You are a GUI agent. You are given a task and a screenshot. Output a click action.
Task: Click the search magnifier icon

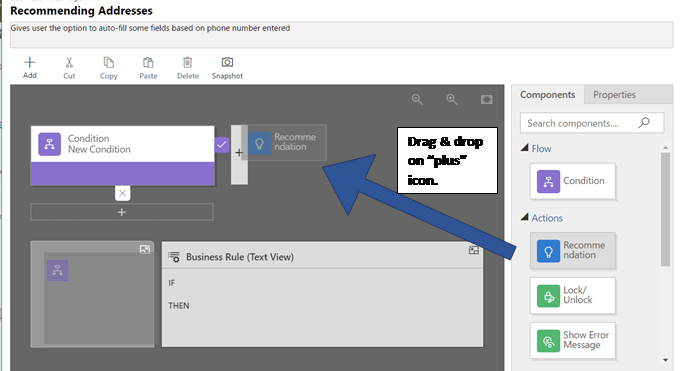(644, 123)
